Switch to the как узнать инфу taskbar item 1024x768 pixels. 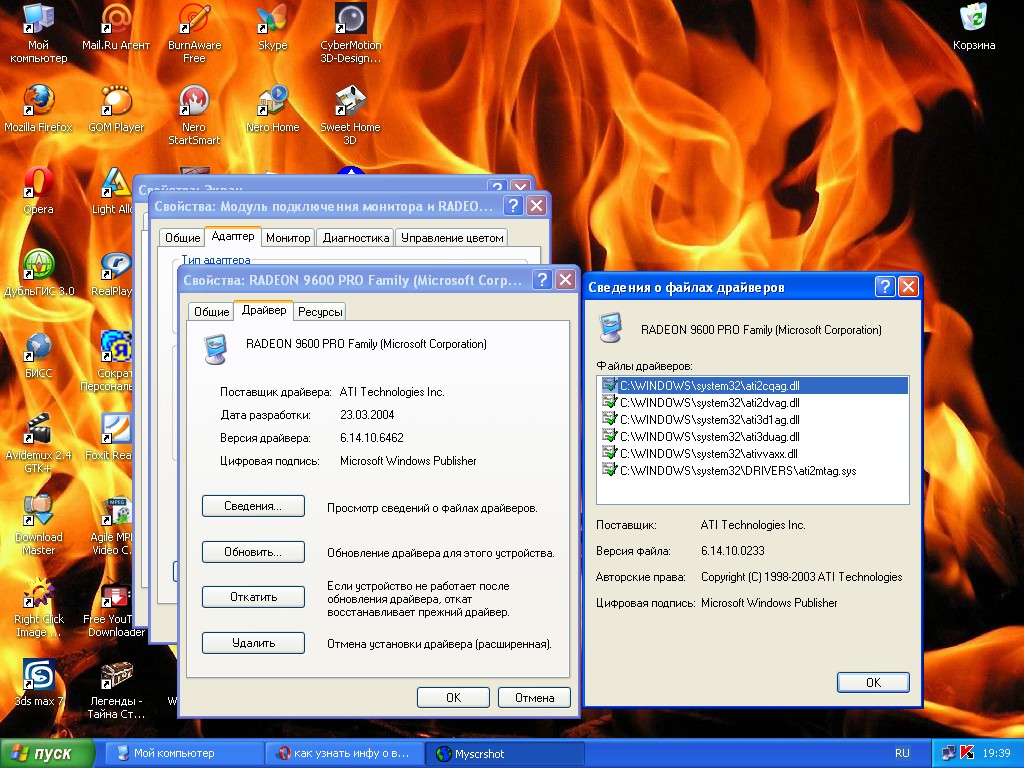click(344, 753)
